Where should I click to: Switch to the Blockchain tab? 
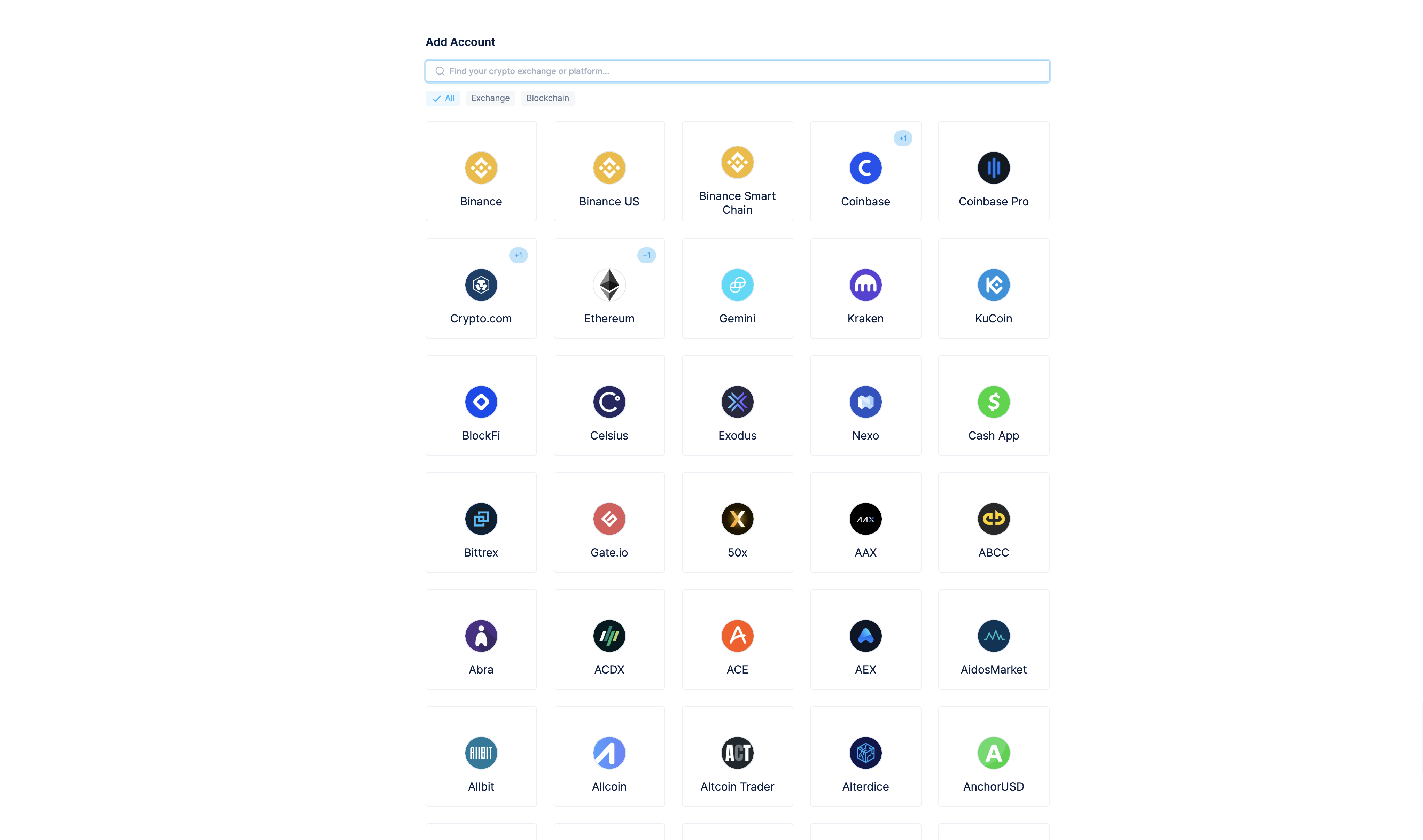point(547,98)
